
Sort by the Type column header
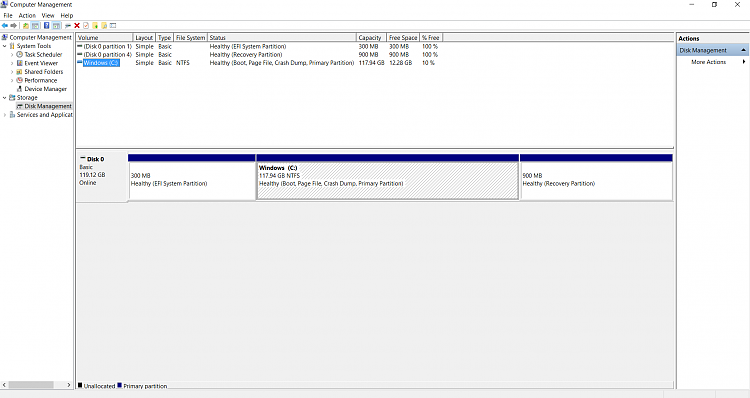click(165, 37)
